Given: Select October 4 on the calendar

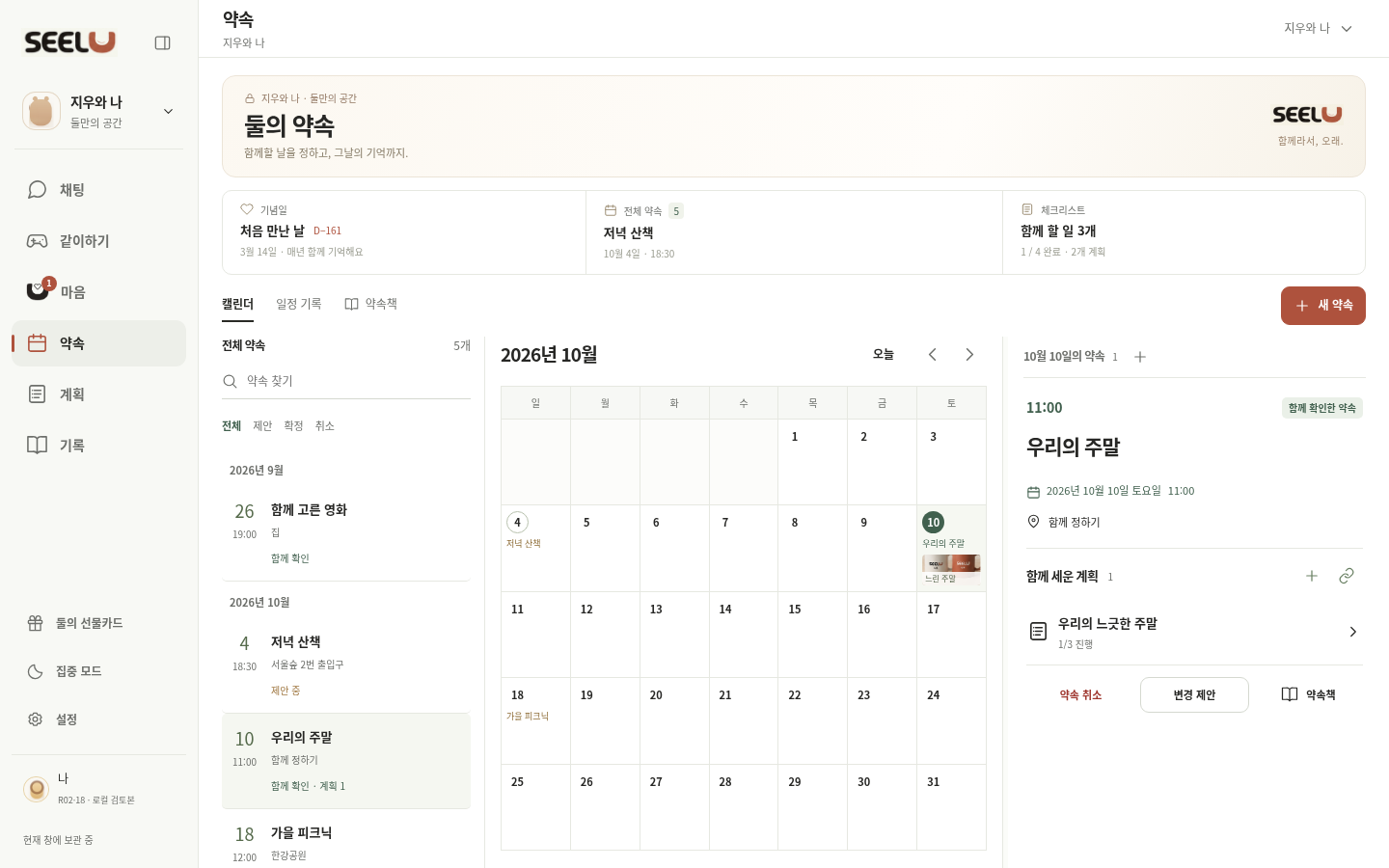Looking at the screenshot, I should 535,548.
